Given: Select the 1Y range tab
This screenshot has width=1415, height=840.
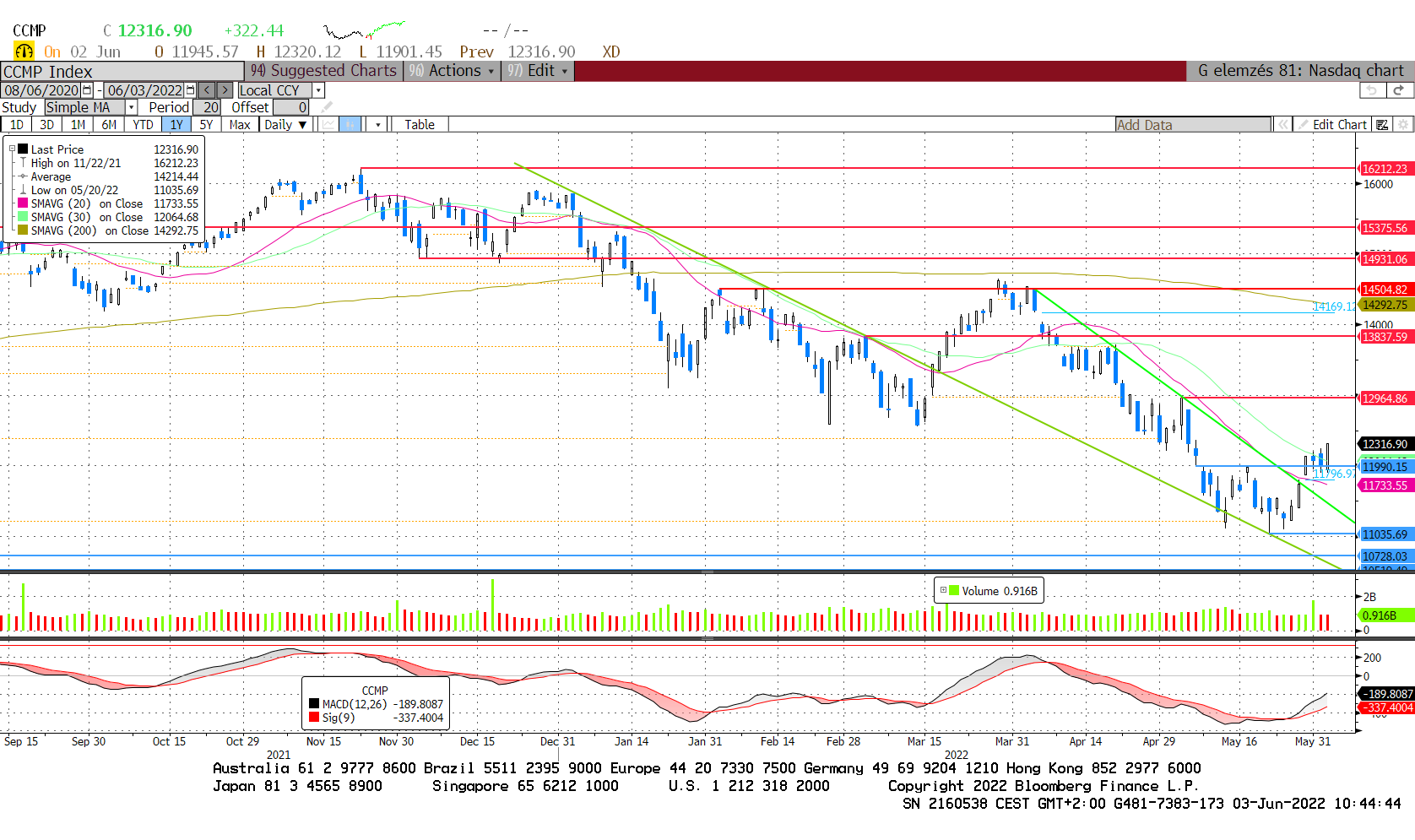Looking at the screenshot, I should 176,125.
